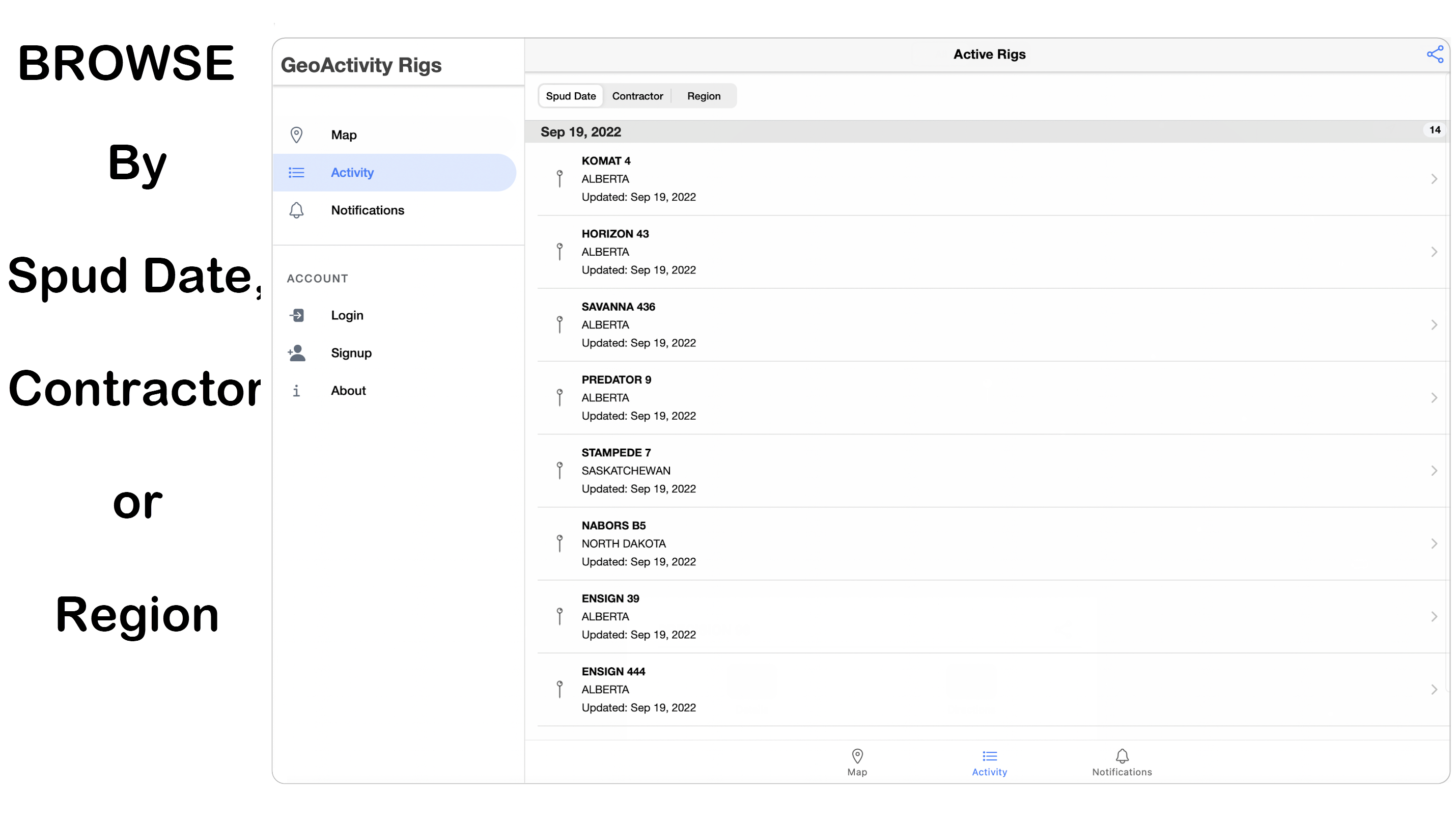Click the Signup person-add icon
1456x819 pixels.
click(296, 353)
